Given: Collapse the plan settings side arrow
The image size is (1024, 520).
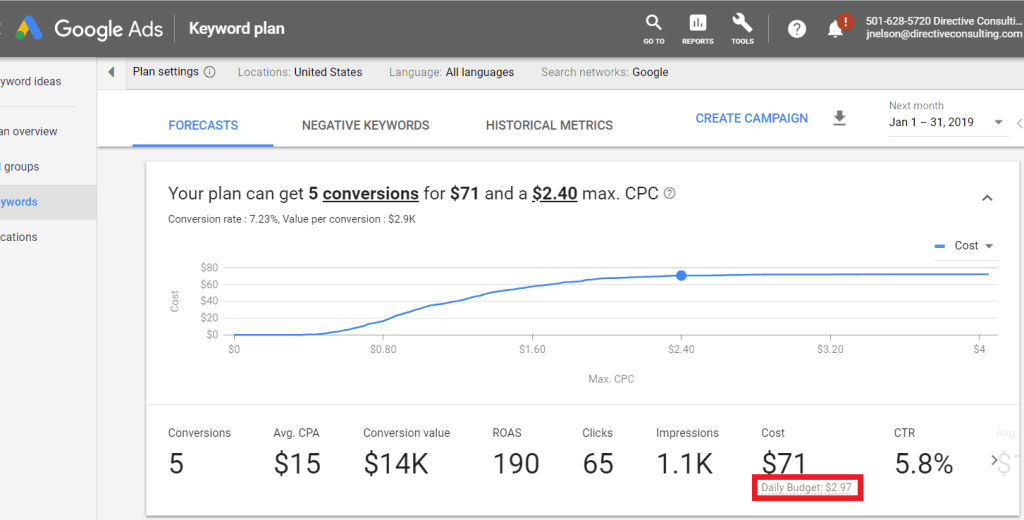Looking at the screenshot, I should coord(111,72).
